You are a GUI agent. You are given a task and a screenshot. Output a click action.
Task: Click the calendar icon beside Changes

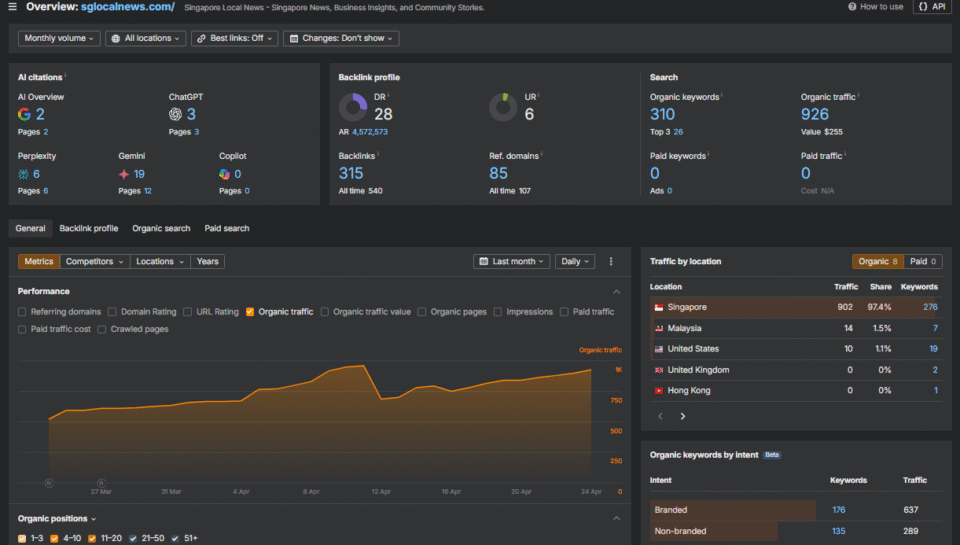point(294,39)
